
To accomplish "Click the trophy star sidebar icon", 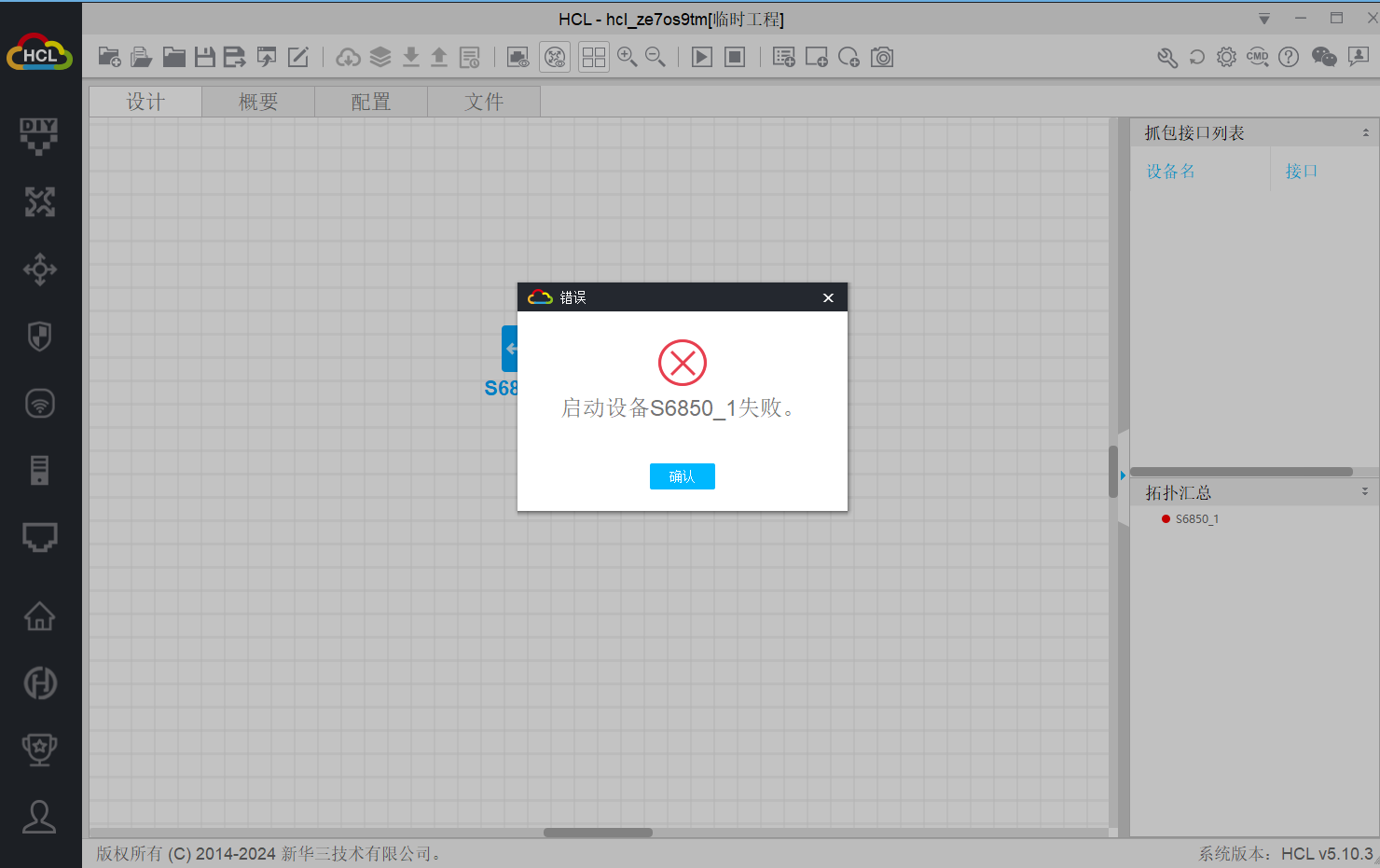I will click(x=39, y=750).
